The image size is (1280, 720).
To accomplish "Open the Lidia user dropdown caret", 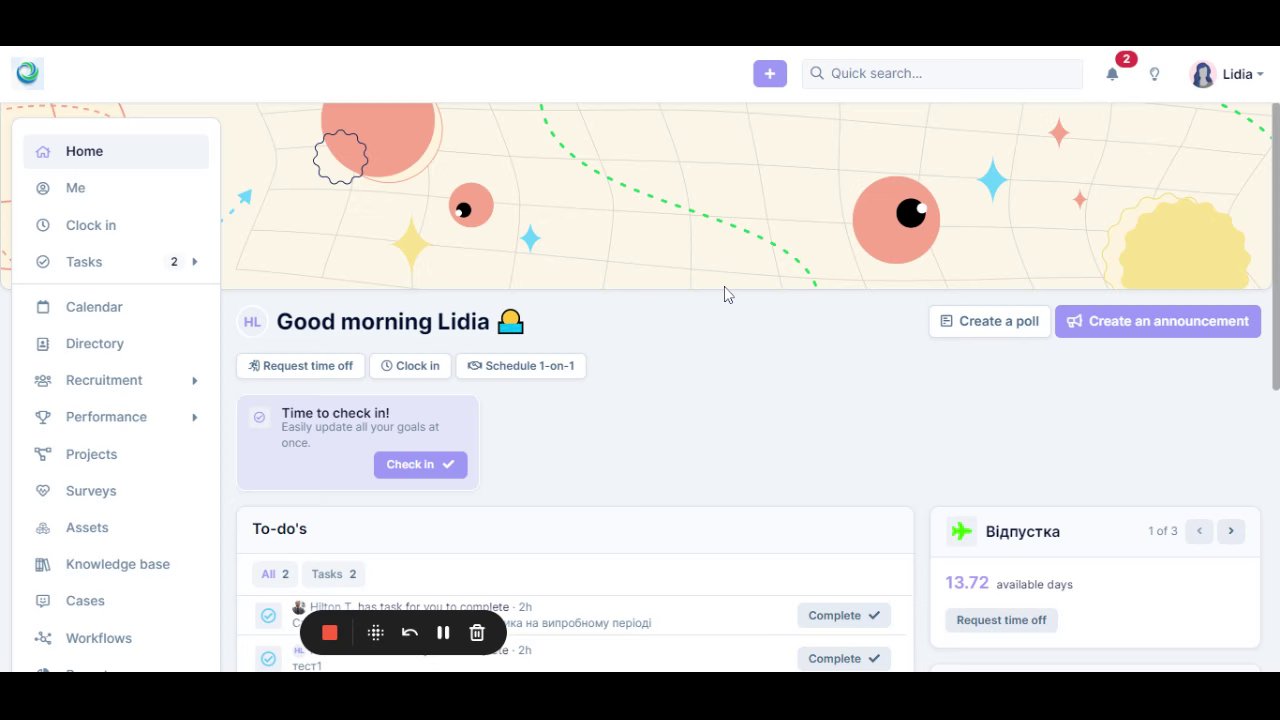I will [x=1260, y=75].
